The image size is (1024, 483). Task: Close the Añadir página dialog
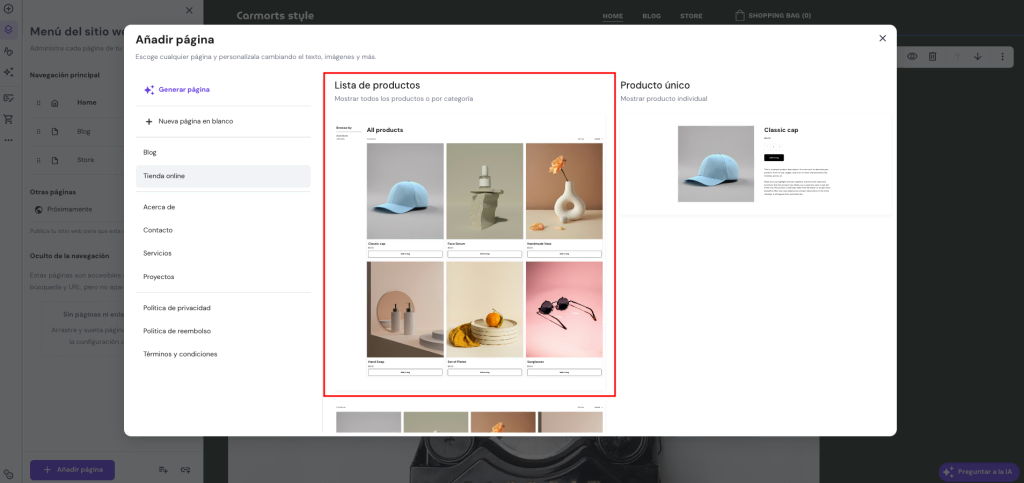click(x=882, y=38)
